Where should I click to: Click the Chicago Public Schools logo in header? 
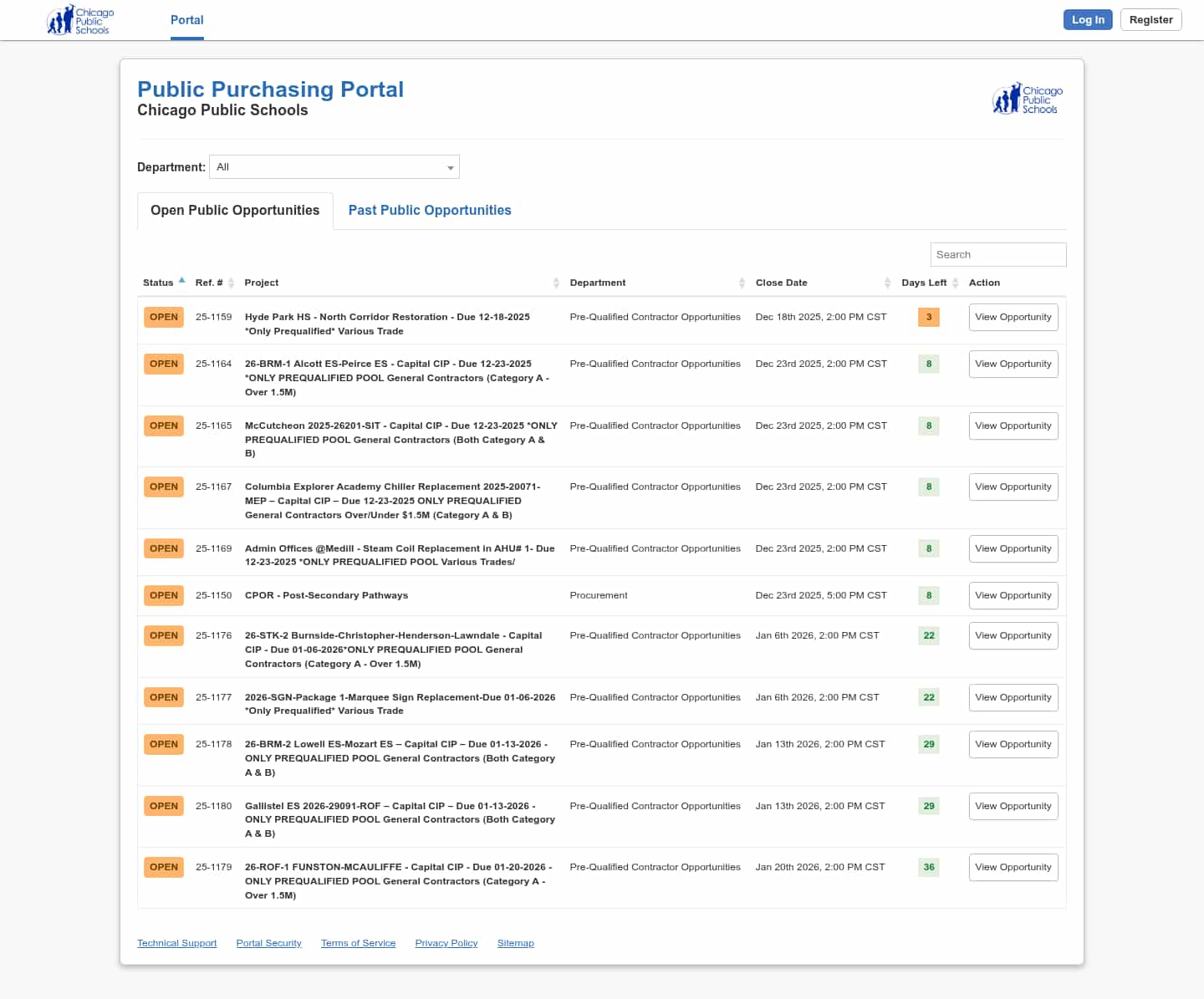point(80,20)
